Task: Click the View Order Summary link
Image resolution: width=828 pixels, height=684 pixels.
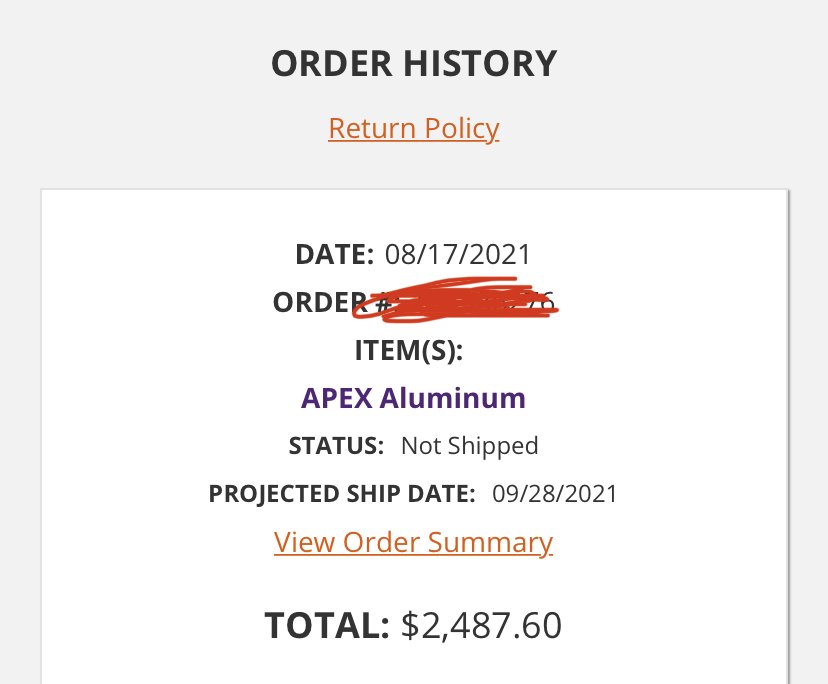Action: pyautogui.click(x=413, y=542)
